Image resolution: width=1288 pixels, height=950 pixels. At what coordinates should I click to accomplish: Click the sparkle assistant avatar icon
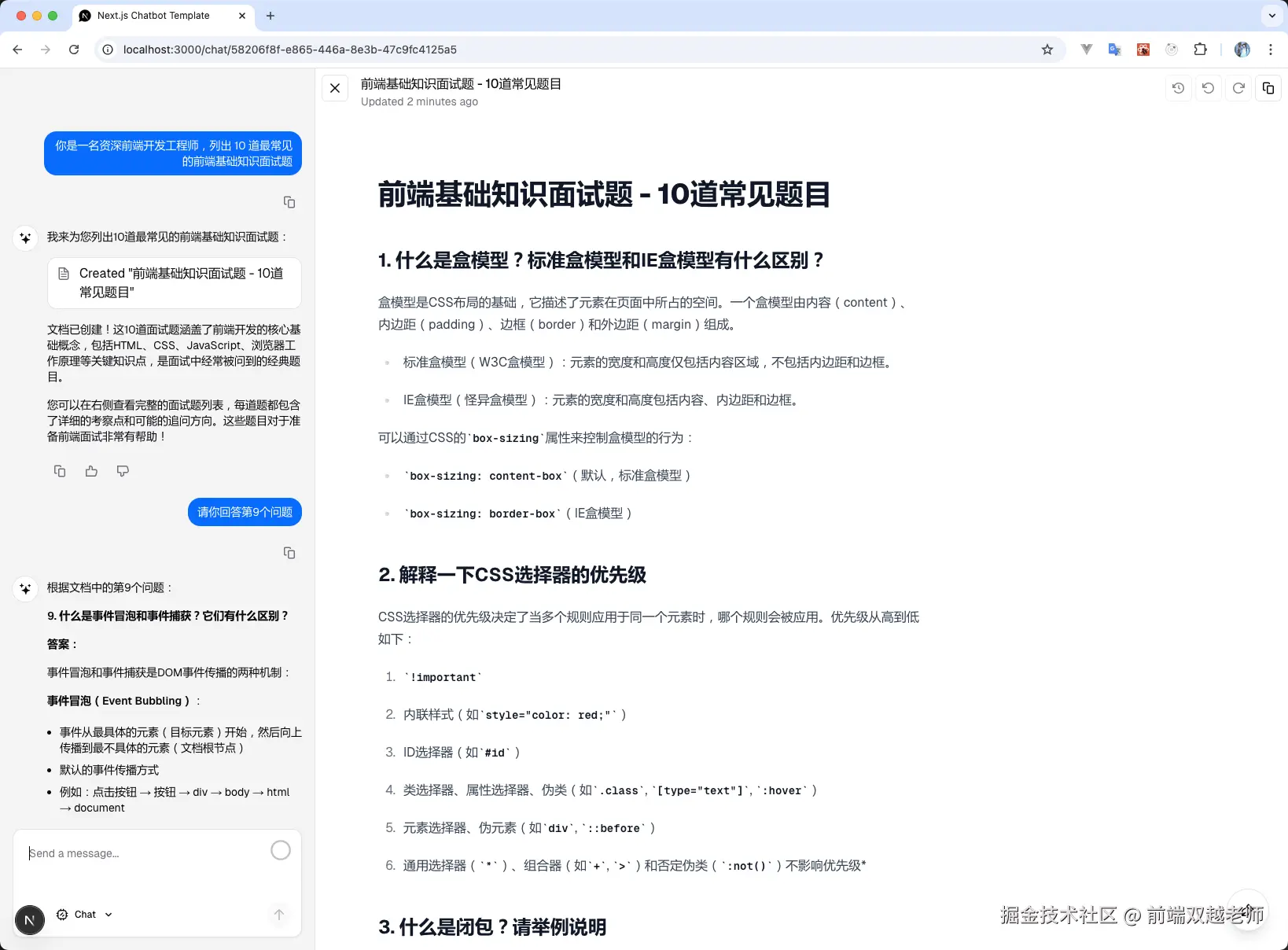click(25, 238)
